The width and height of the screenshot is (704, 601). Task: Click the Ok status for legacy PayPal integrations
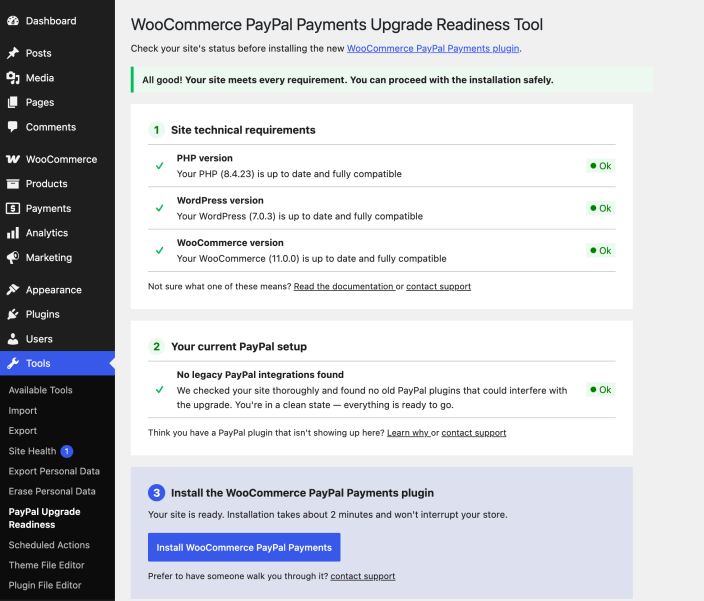tap(601, 389)
